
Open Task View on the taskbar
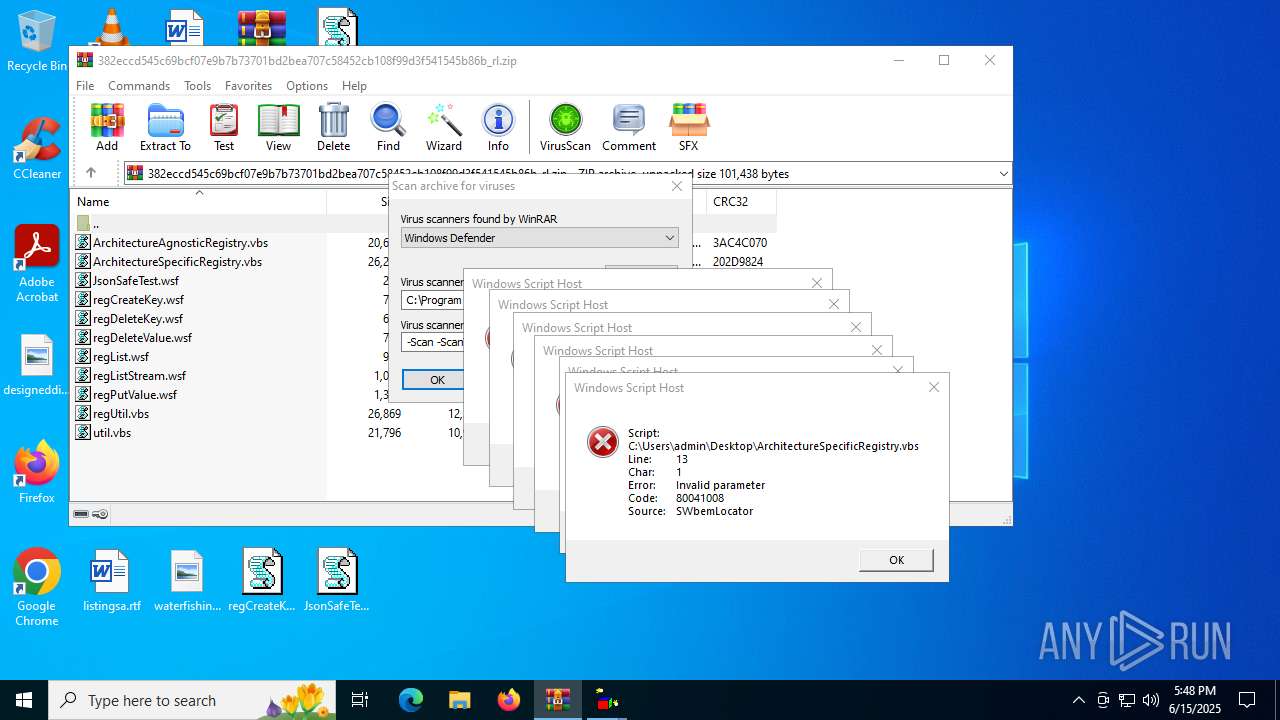(360, 700)
